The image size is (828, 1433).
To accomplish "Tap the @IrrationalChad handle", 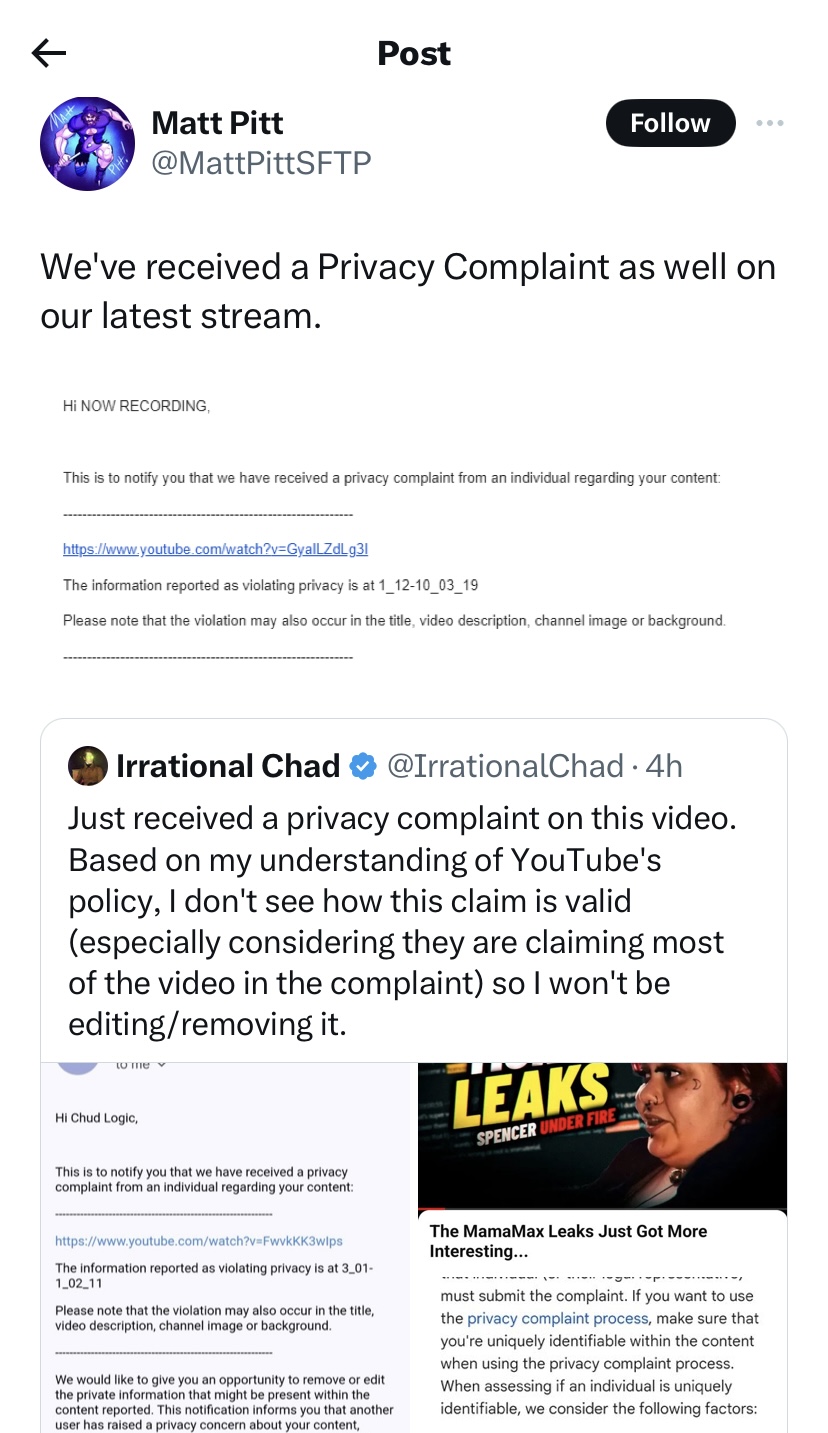I will (x=505, y=766).
